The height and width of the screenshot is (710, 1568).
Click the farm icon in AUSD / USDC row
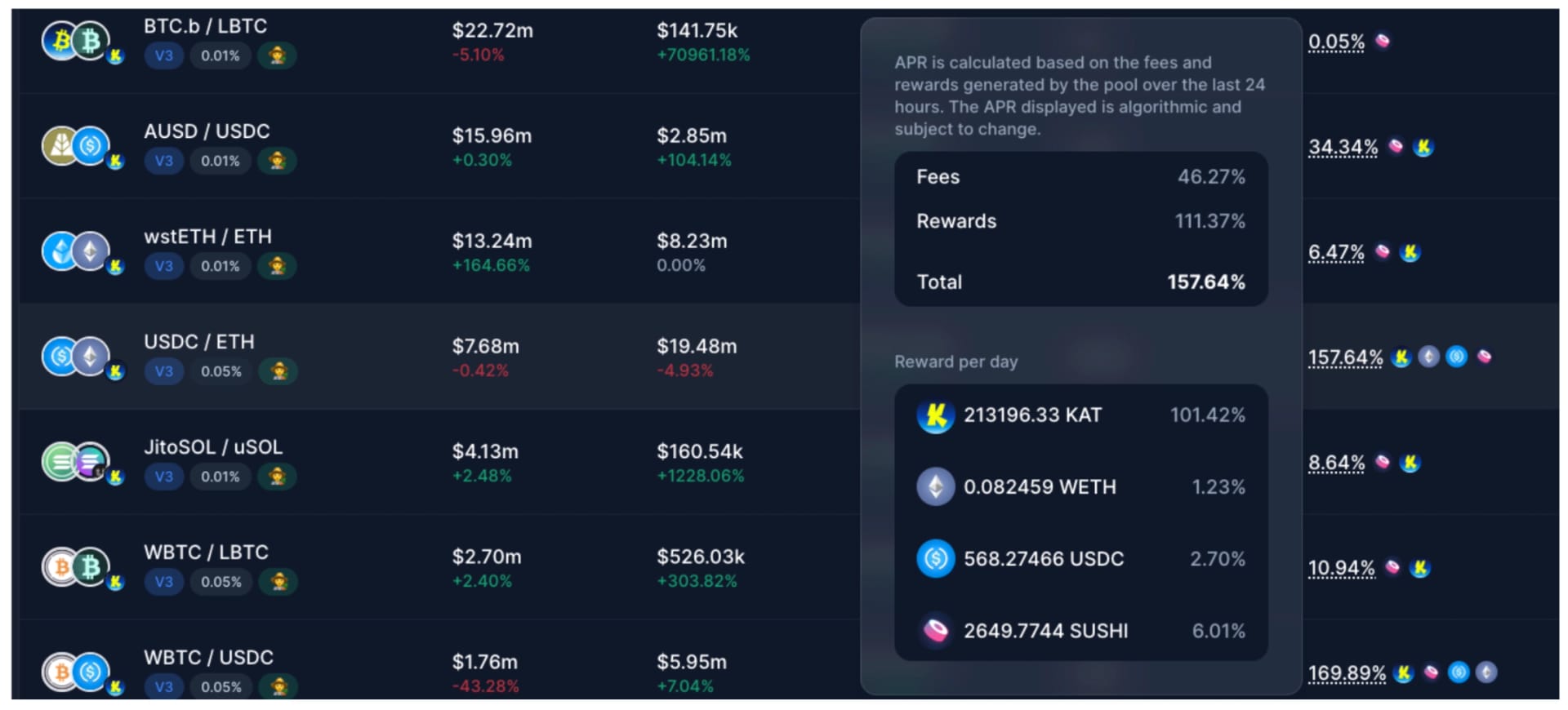pos(277,161)
